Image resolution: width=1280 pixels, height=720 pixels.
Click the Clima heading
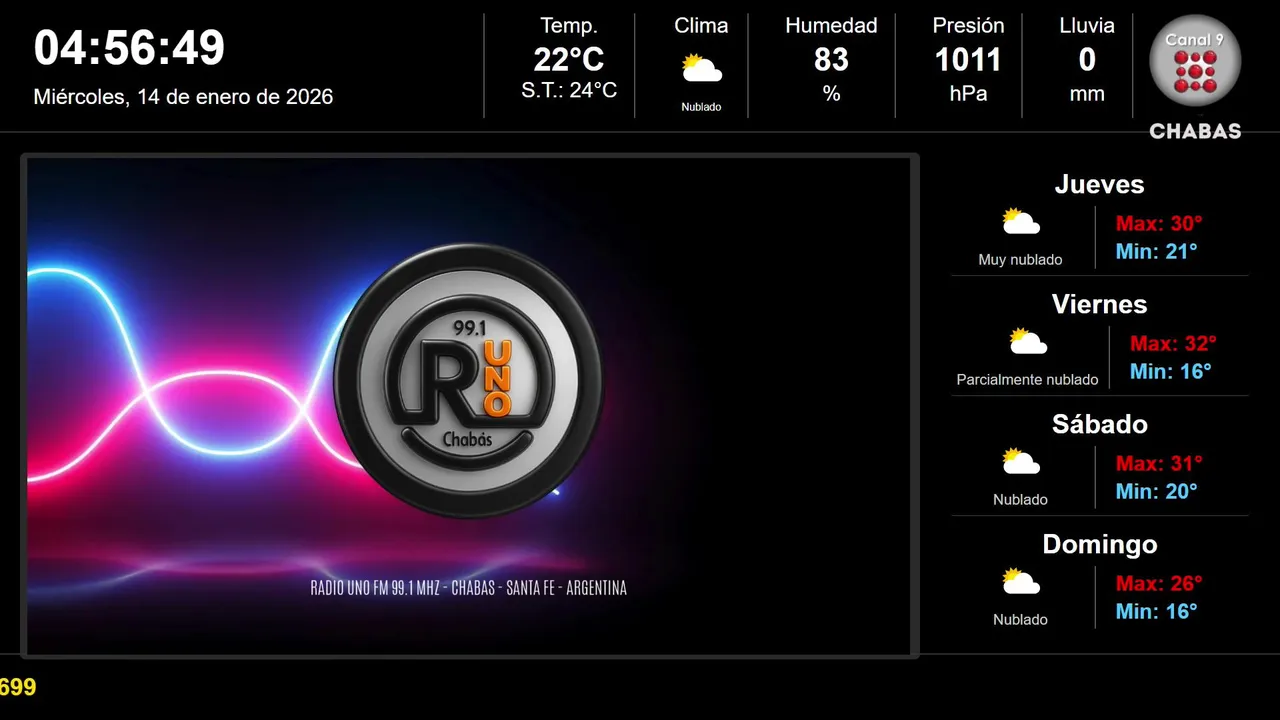[x=701, y=26]
